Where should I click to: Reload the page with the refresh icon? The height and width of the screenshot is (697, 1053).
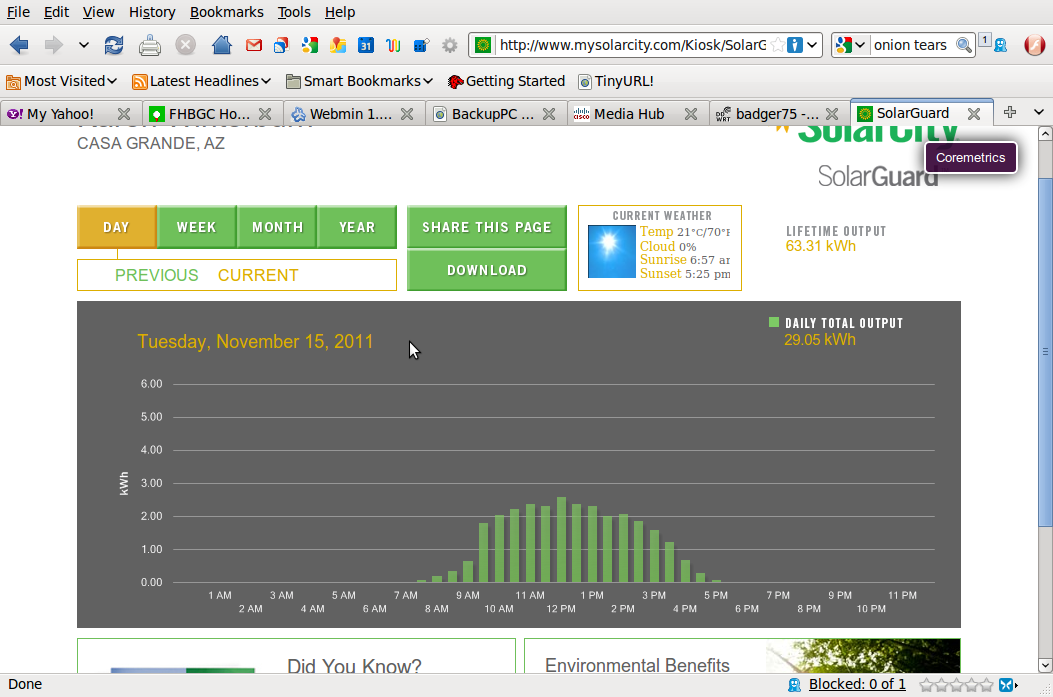(114, 45)
